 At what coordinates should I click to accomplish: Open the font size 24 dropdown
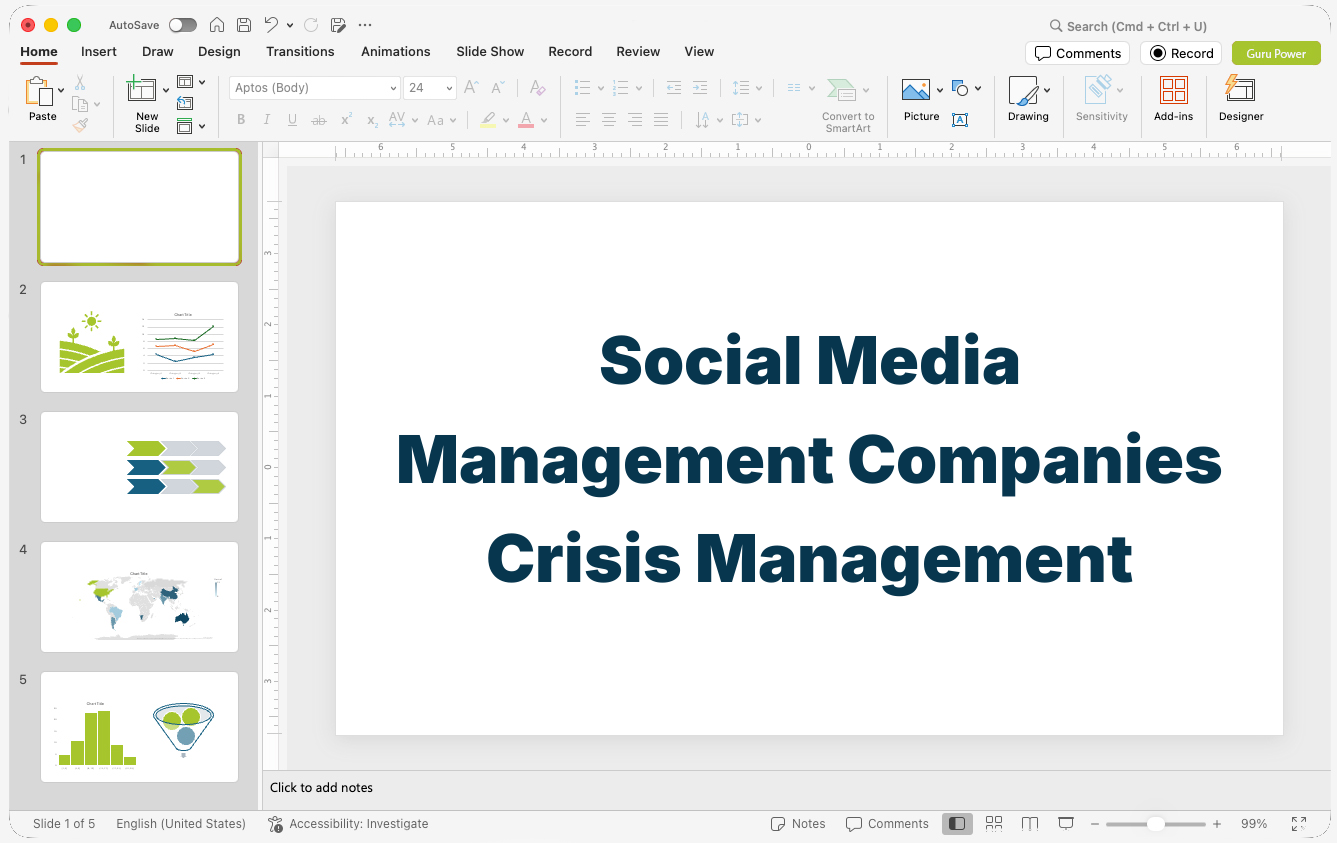[x=449, y=88]
